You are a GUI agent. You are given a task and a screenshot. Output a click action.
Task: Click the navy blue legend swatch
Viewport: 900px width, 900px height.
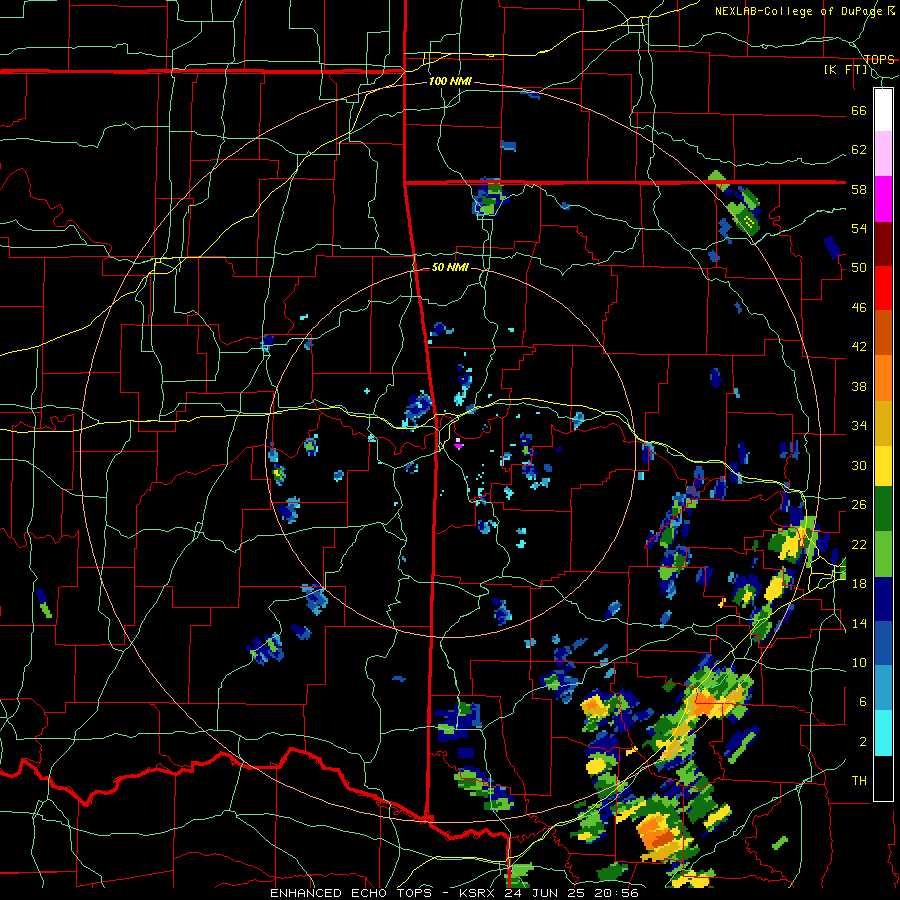coord(883,599)
